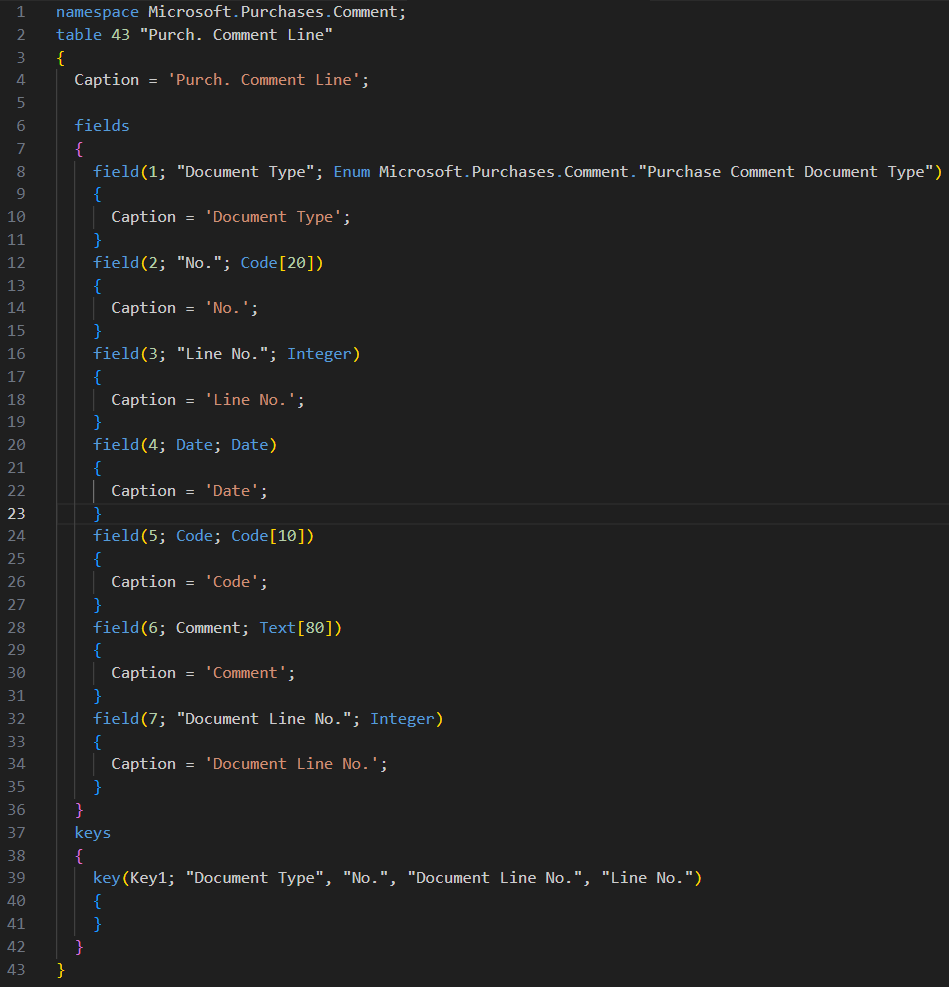The height and width of the screenshot is (987, 949).
Task: Click the 'keys' keyword
Action: [93, 832]
